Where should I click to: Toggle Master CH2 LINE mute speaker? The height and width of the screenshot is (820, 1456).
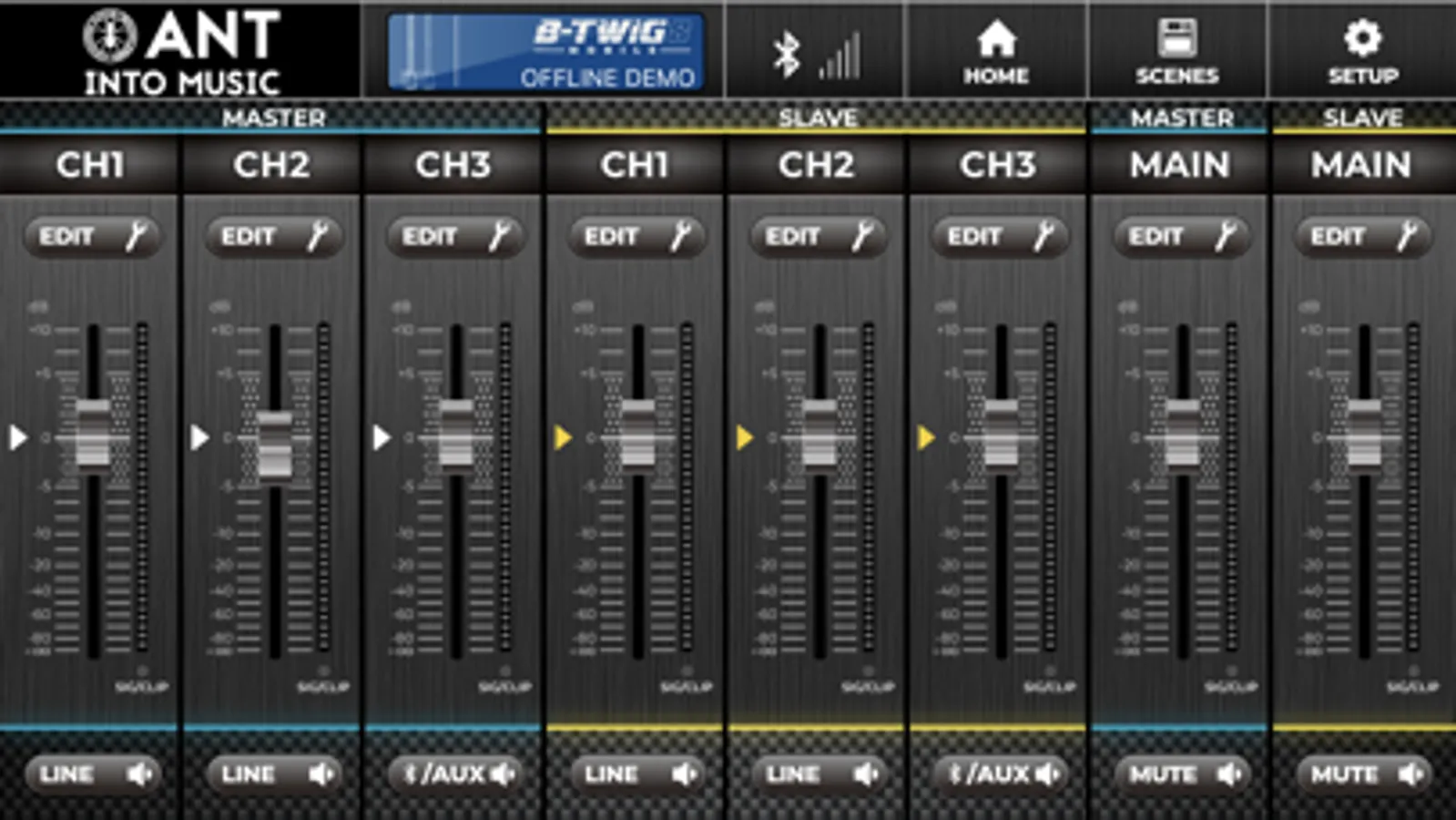coord(274,774)
